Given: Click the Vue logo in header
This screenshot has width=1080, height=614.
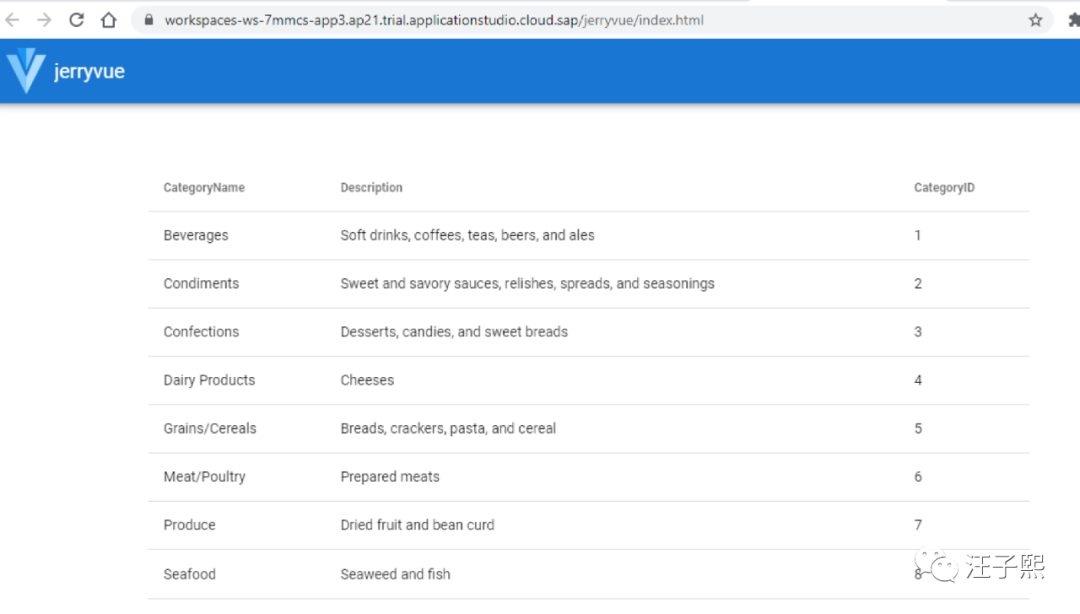Looking at the screenshot, I should tap(25, 71).
